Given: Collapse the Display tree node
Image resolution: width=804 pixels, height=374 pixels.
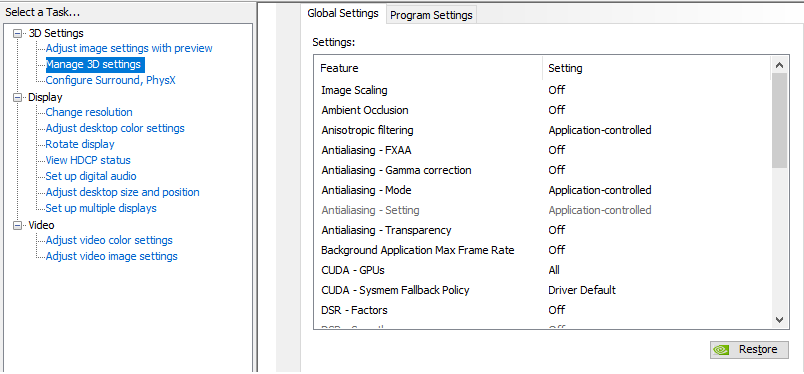Looking at the screenshot, I should click(18, 97).
